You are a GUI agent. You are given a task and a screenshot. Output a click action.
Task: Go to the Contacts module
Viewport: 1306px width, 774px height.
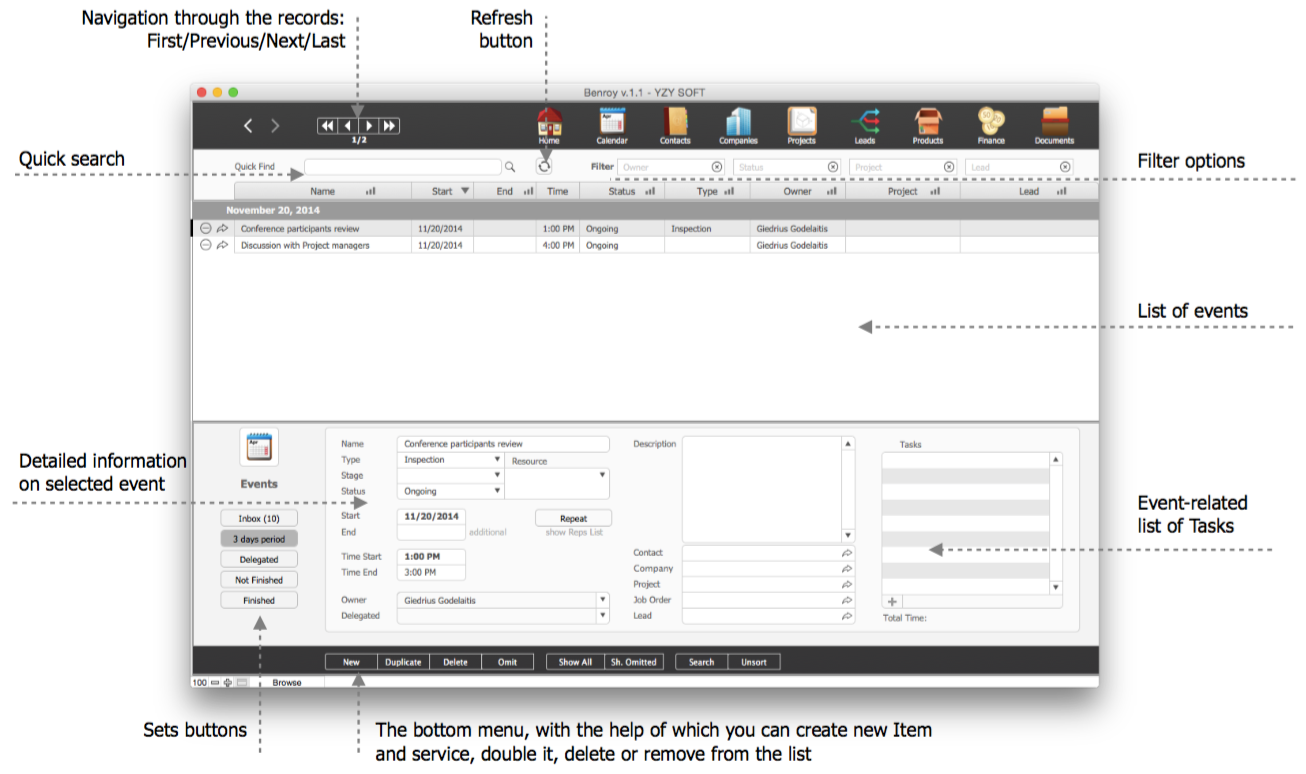675,123
